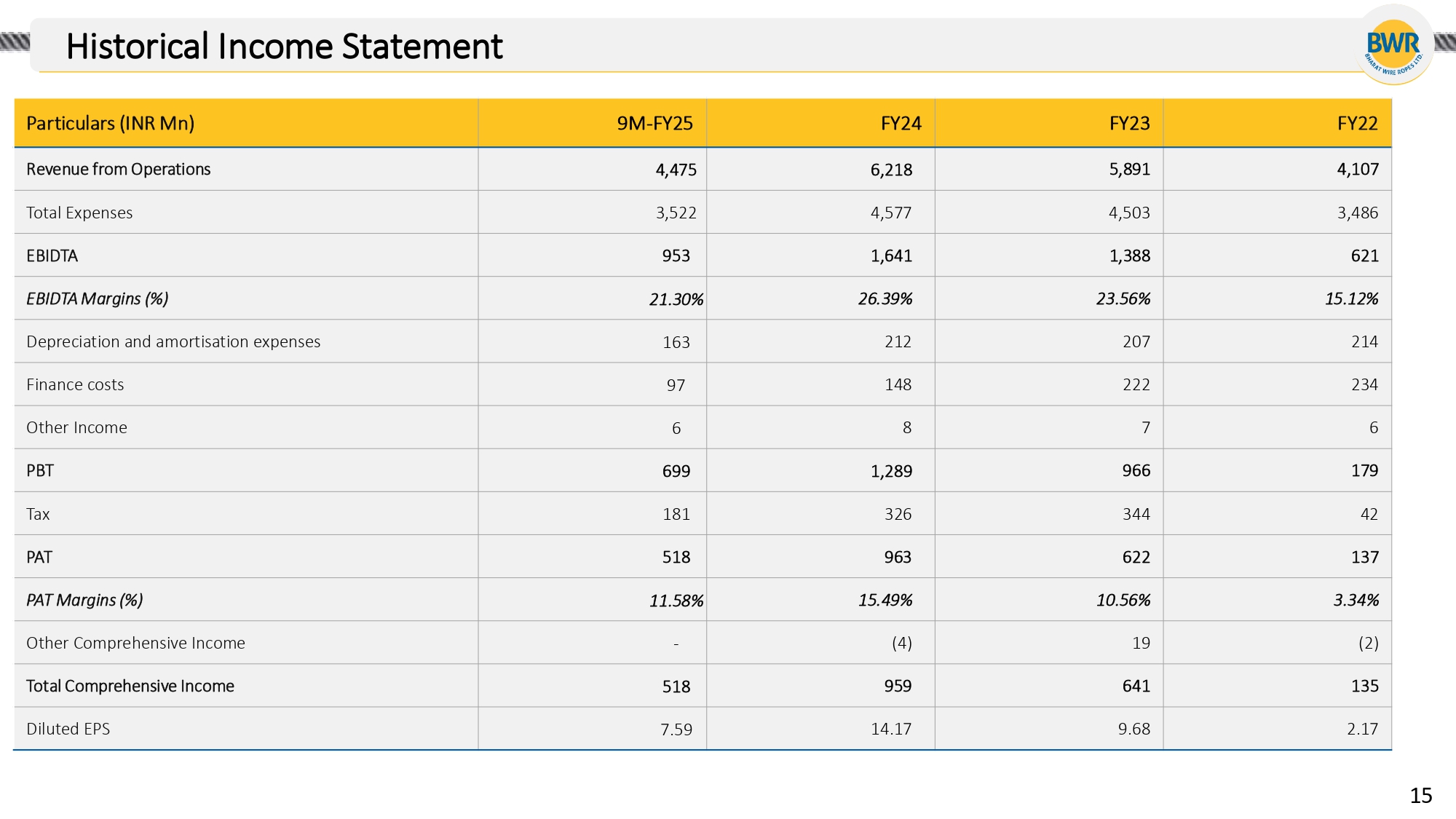Viewport: 1456px width, 819px height.
Task: Click the Historical Income Statement title
Action: (x=284, y=47)
